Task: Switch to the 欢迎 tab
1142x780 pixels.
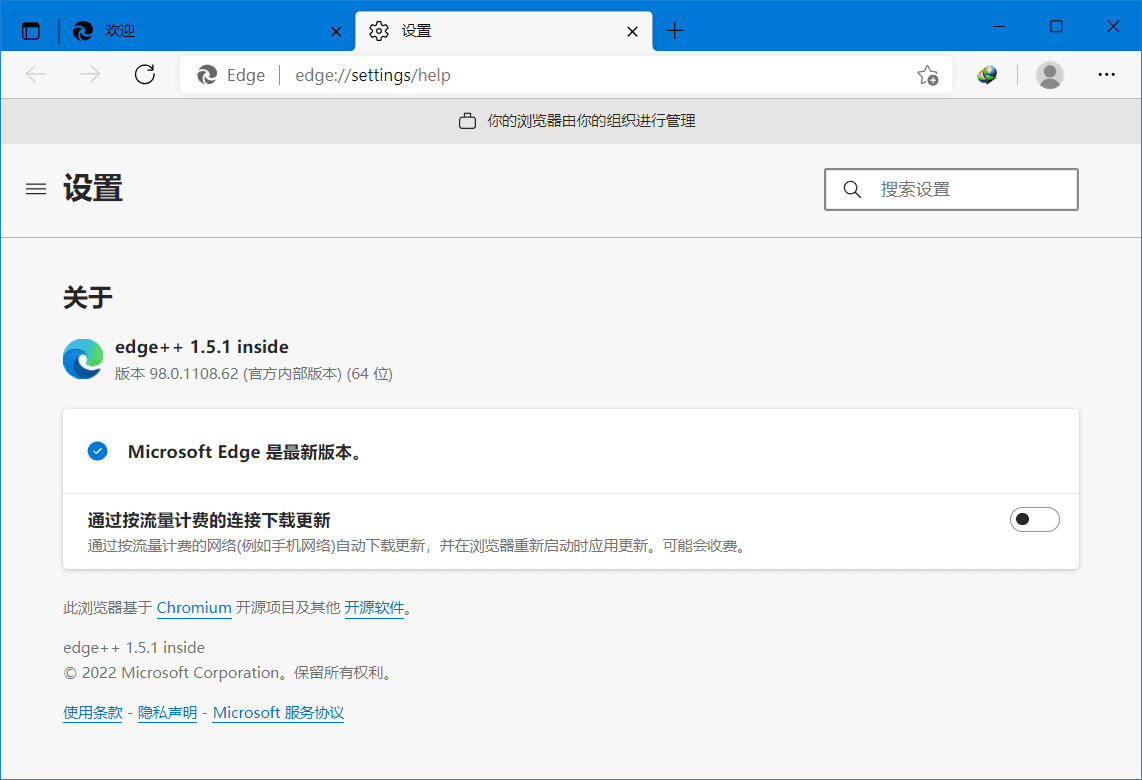Action: click(x=200, y=31)
